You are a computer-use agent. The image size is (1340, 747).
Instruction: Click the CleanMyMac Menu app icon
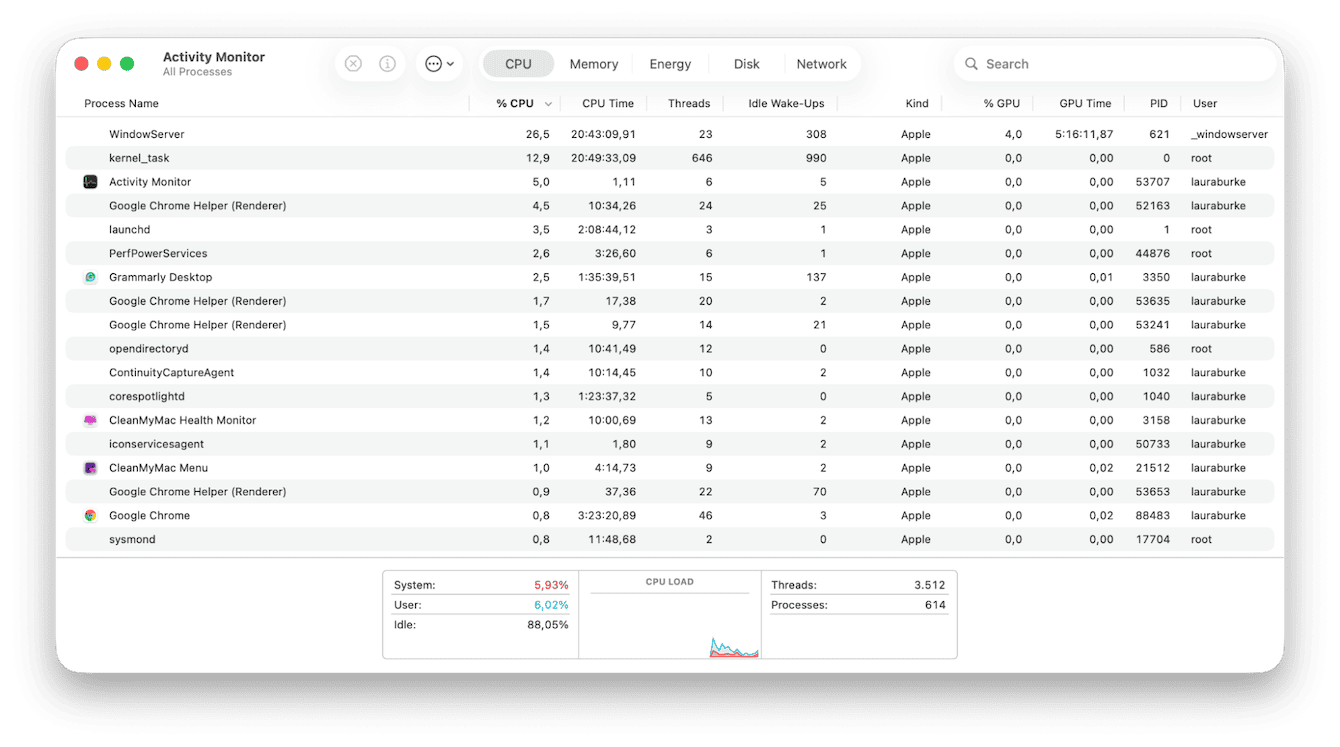pos(90,467)
